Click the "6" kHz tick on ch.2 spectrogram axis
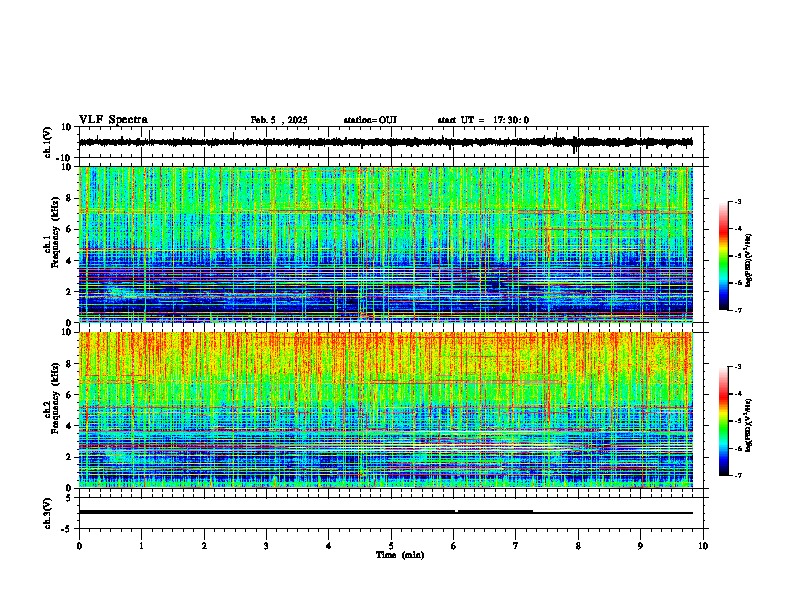This screenshot has width=792, height=612. coord(70,395)
